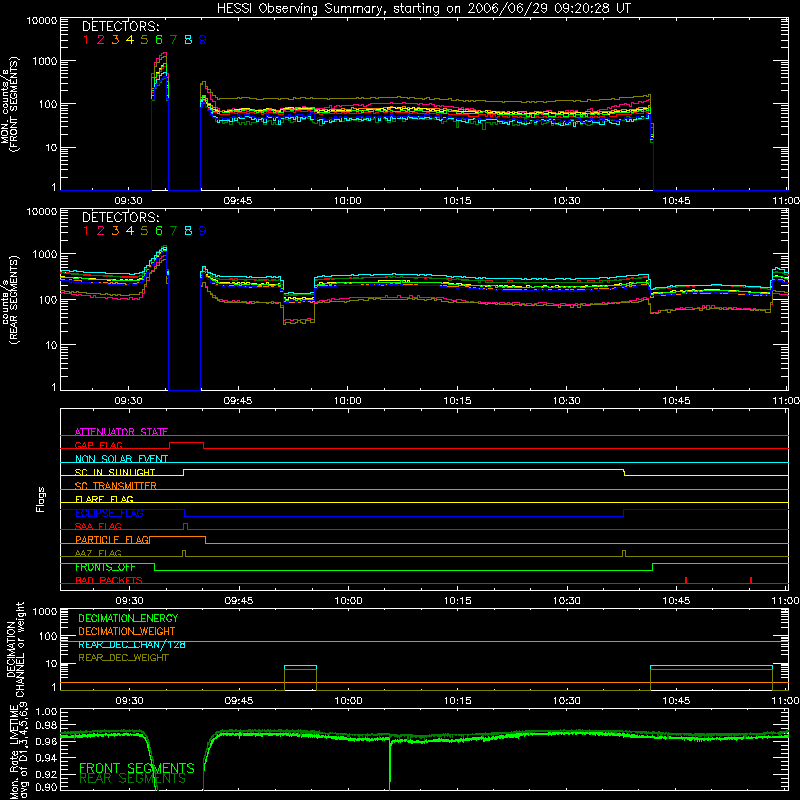Click the BAD_PACKETS flag label
This screenshot has width=800, height=800.
(x=109, y=580)
